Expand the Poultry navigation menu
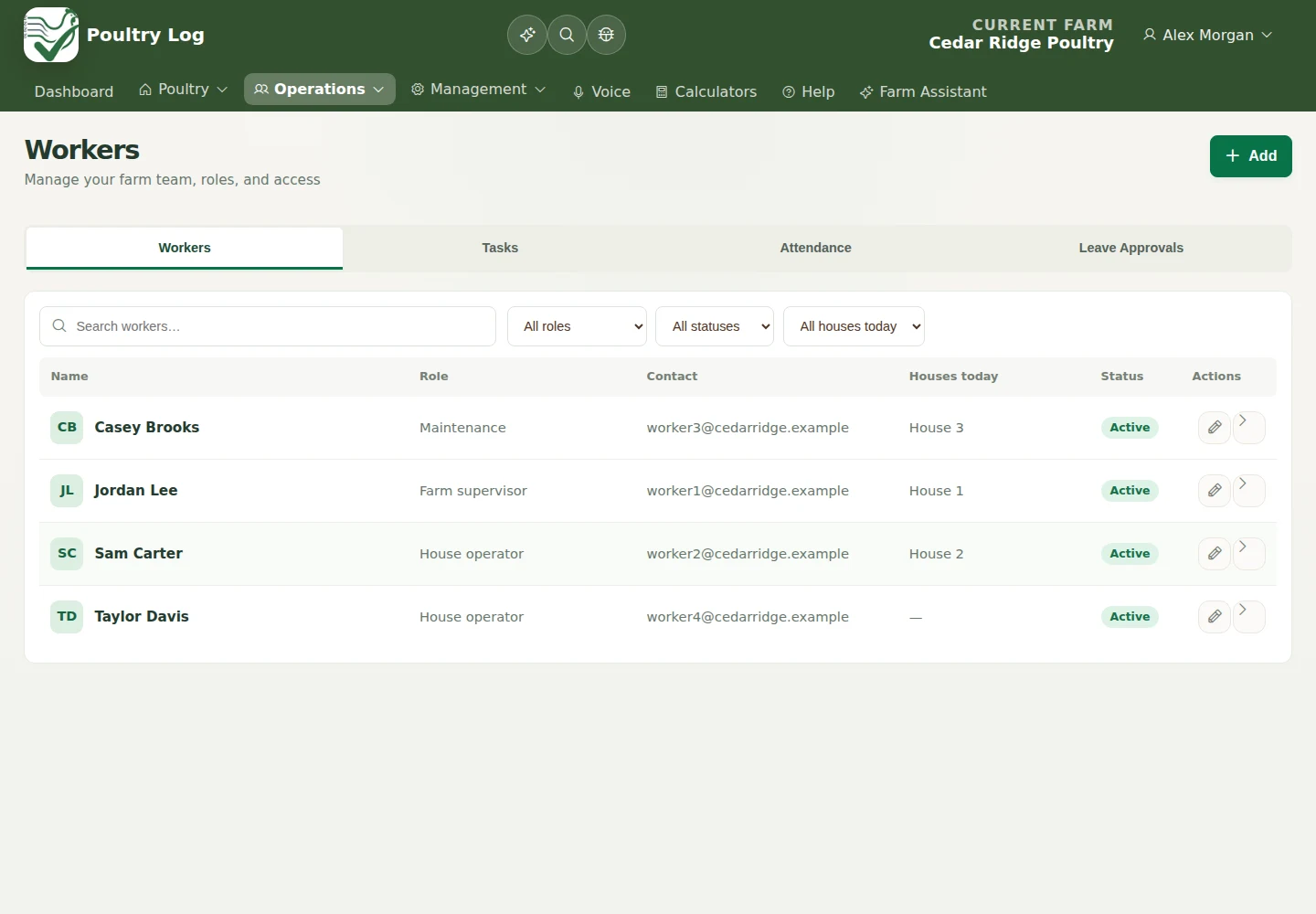The height and width of the screenshot is (914, 1316). pyautogui.click(x=183, y=90)
